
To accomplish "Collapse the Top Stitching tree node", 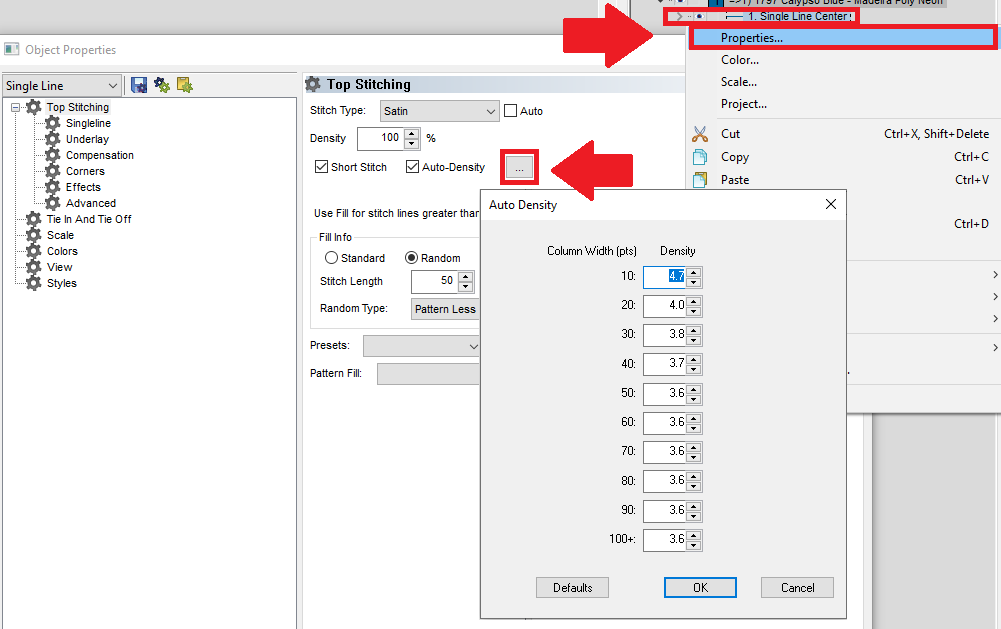I will [x=16, y=107].
